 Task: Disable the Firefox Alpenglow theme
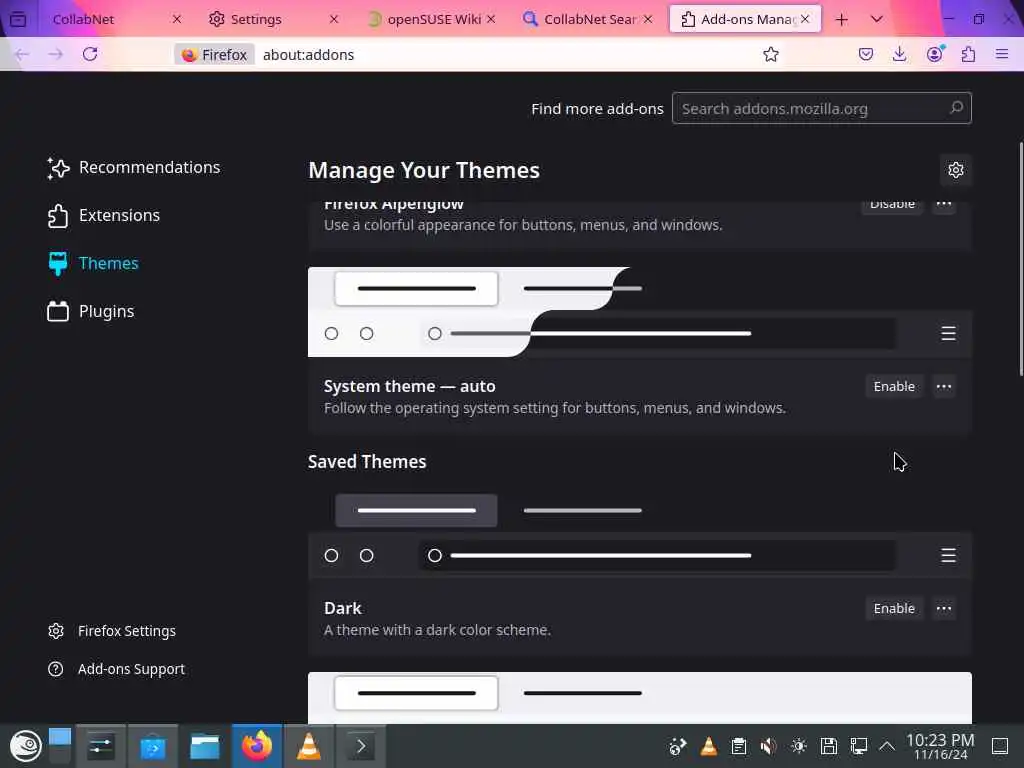tap(892, 204)
